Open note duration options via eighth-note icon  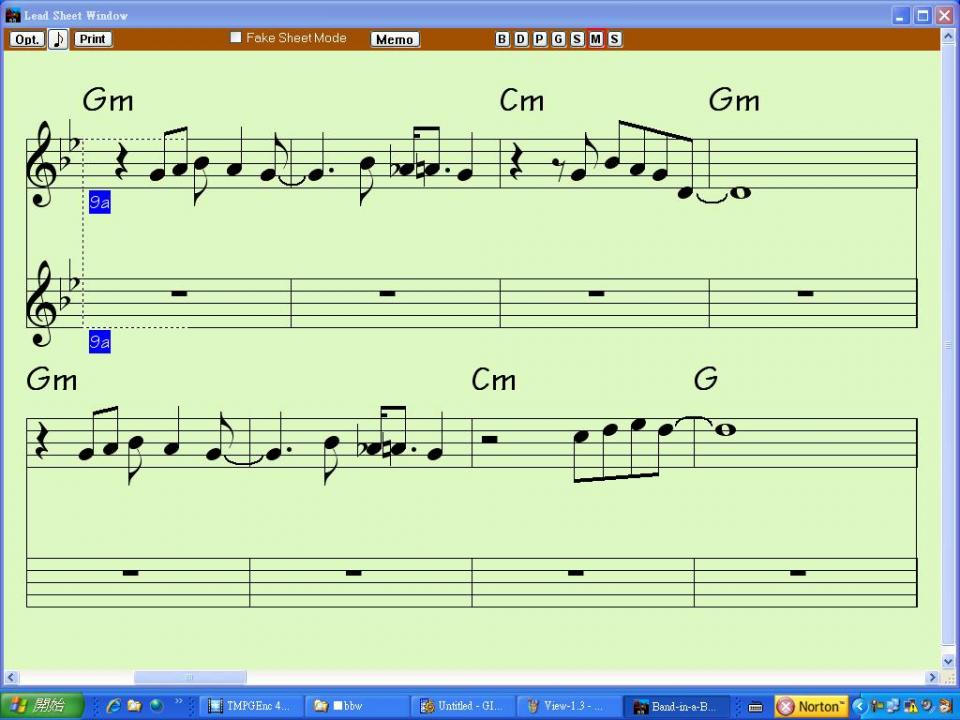[58, 39]
